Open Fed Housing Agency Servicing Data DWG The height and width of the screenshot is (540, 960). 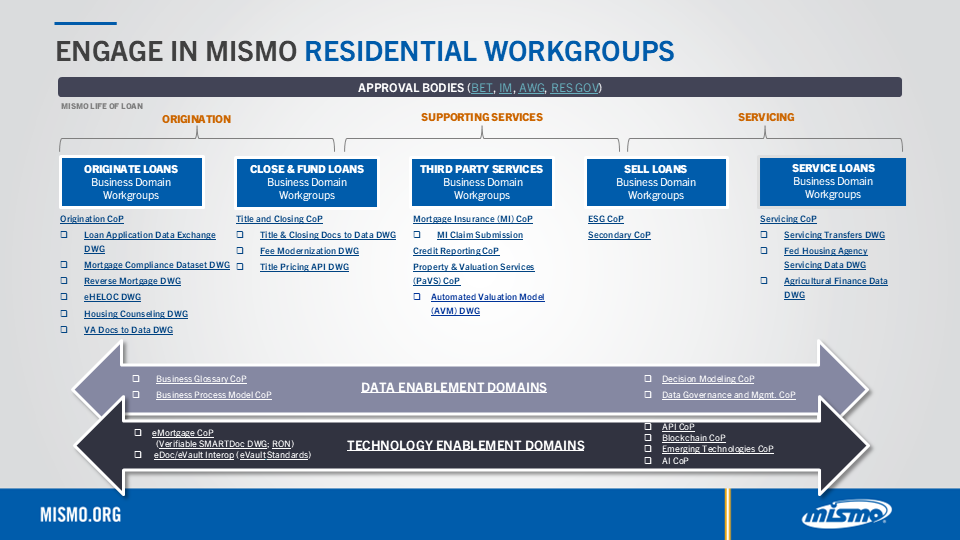click(825, 258)
